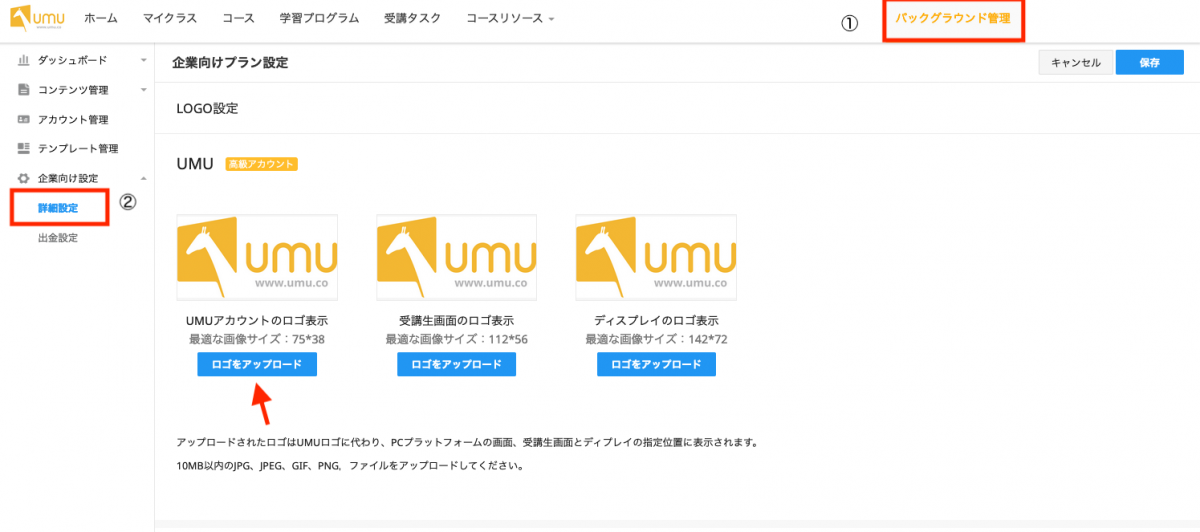Upload logo for 受講生画面のロゴ表示
The image size is (1200, 532).
457,364
